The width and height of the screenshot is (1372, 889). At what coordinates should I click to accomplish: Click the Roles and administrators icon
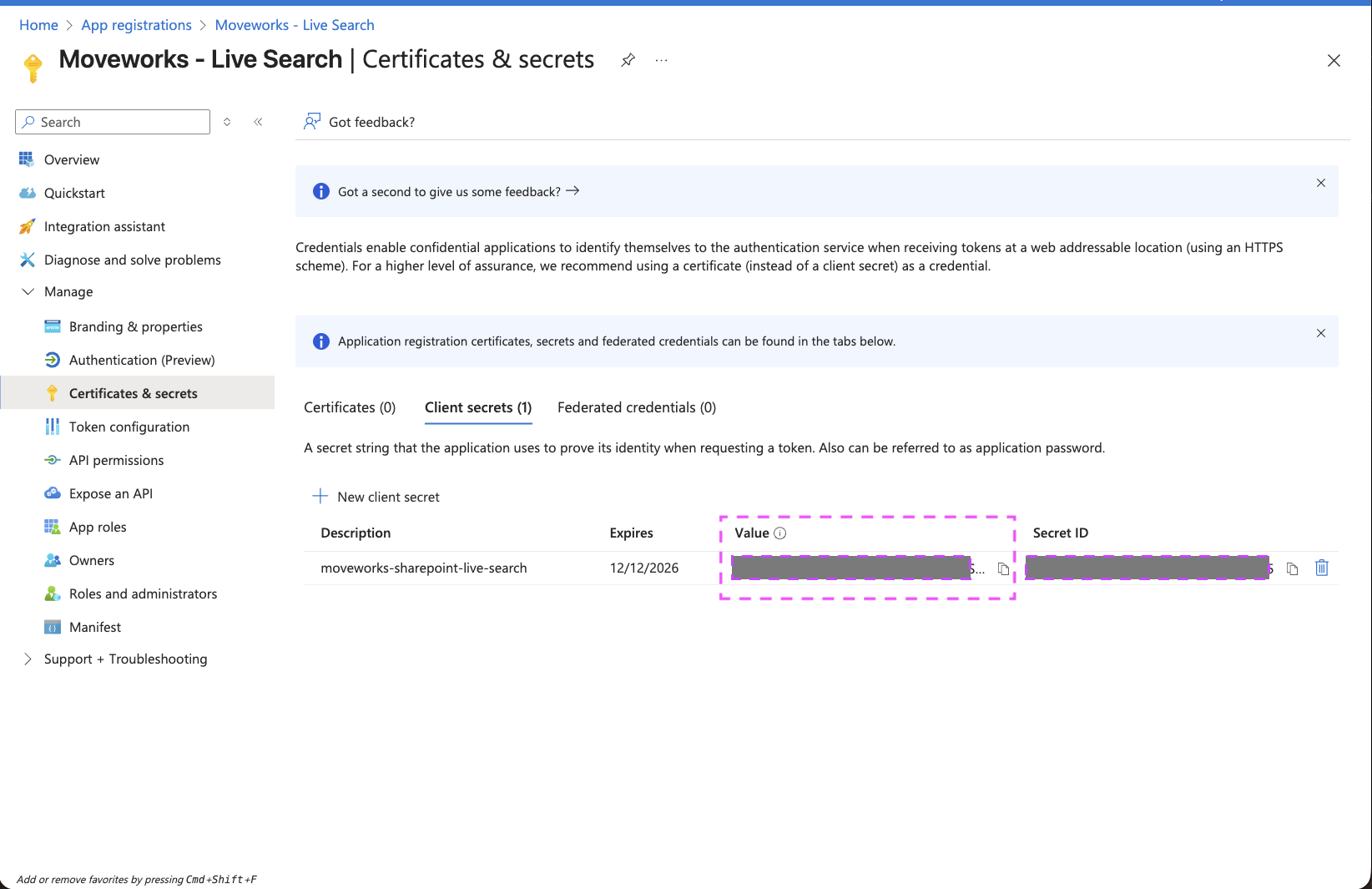coord(53,594)
